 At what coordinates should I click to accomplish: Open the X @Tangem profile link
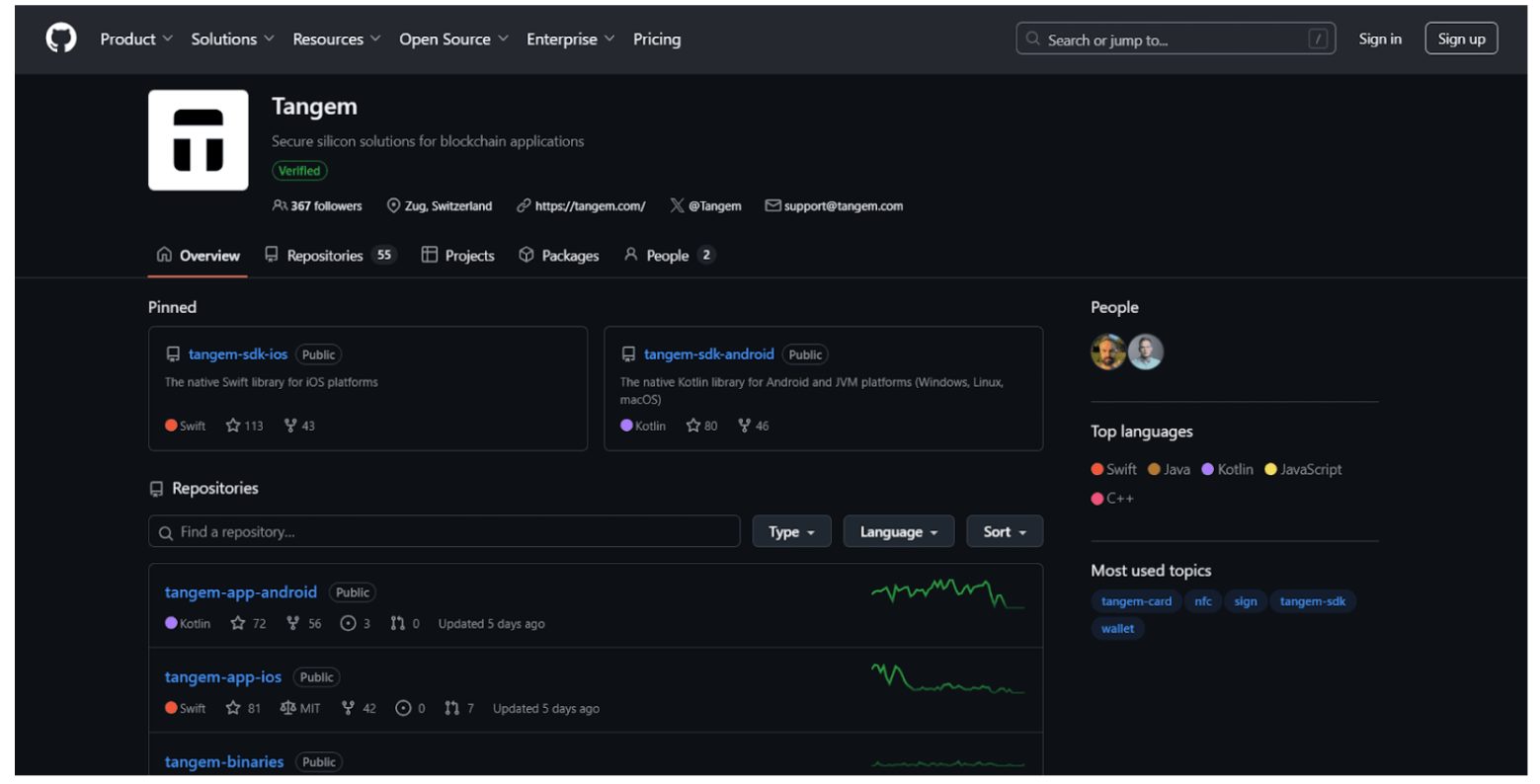705,205
